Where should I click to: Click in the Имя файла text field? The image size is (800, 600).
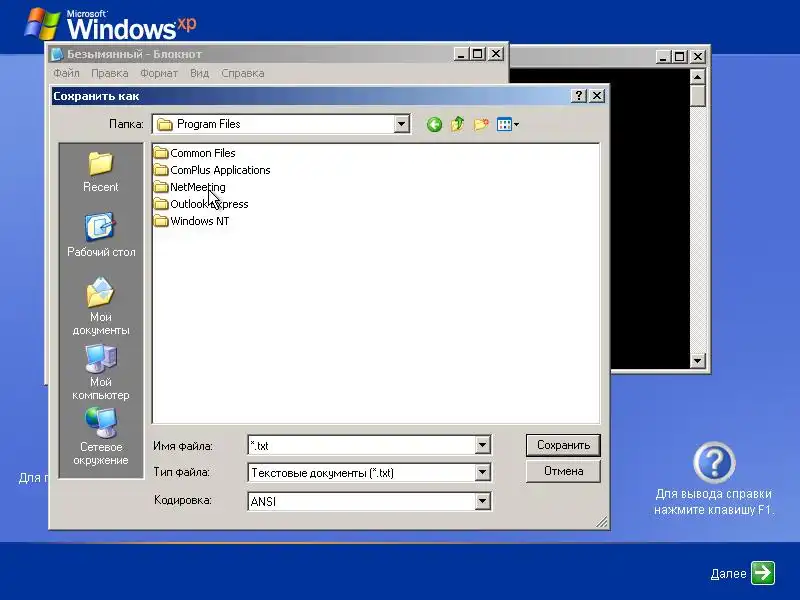(361, 445)
